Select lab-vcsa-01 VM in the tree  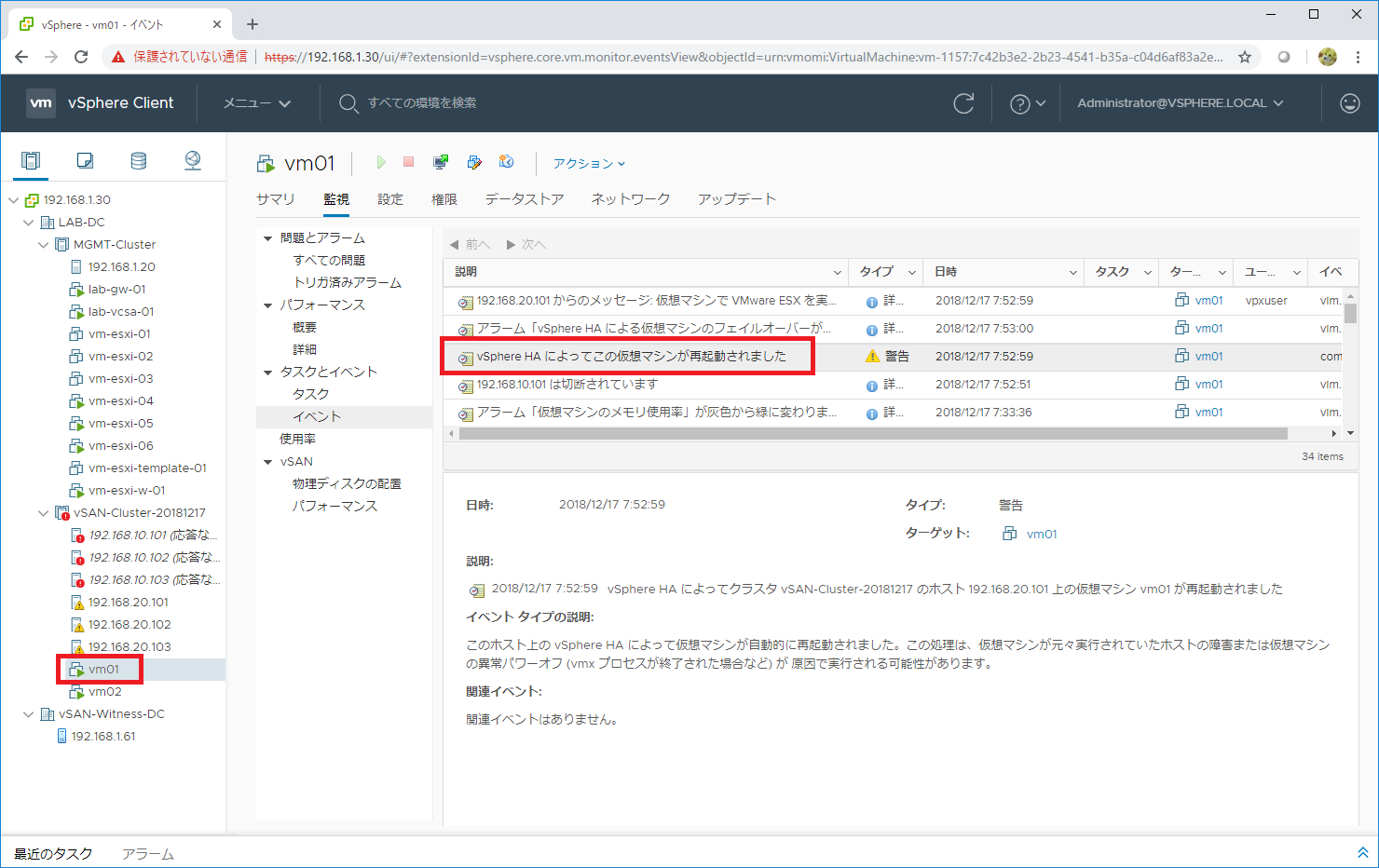point(121,312)
